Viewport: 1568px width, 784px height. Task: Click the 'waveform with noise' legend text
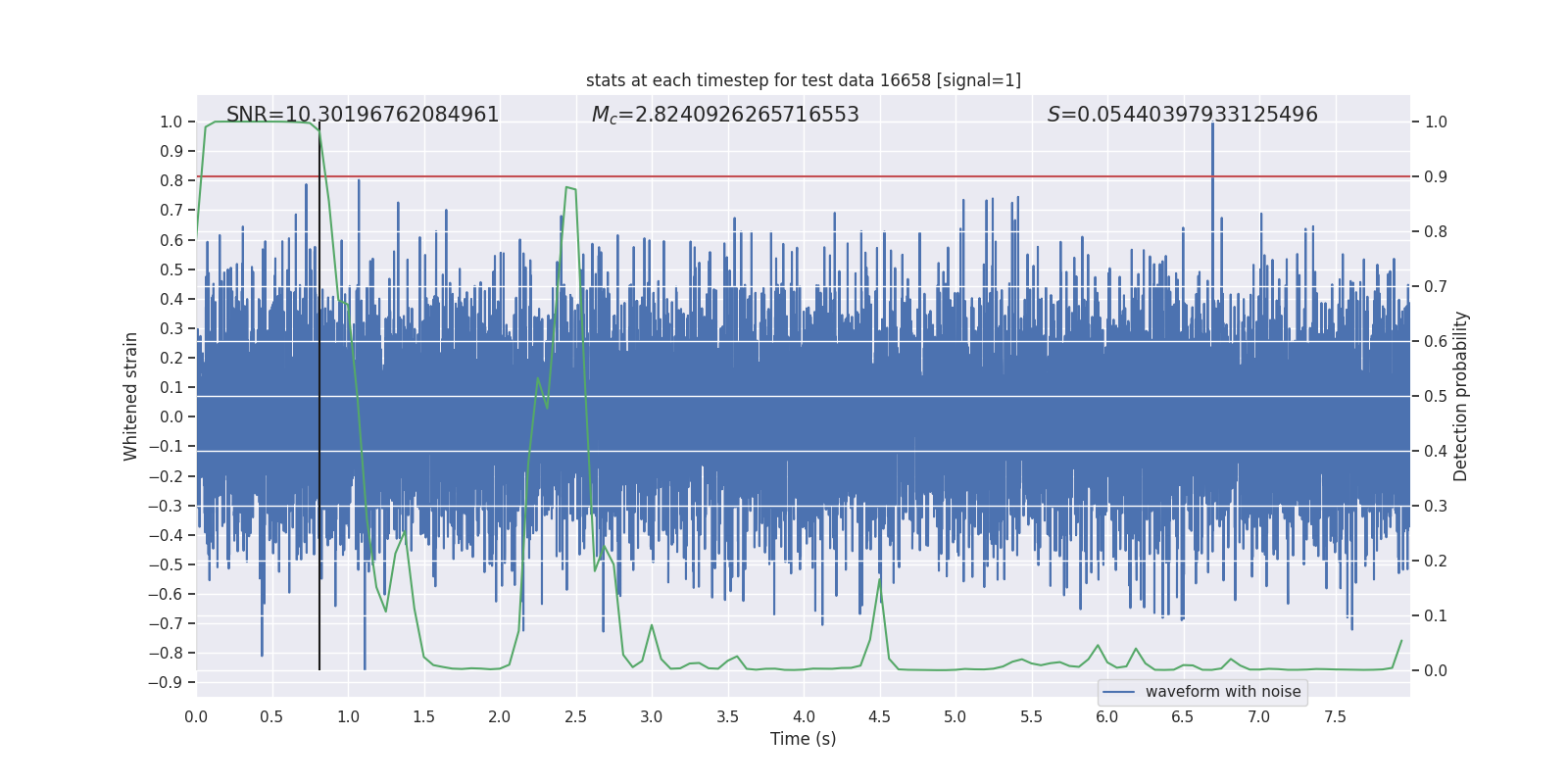point(1223,692)
